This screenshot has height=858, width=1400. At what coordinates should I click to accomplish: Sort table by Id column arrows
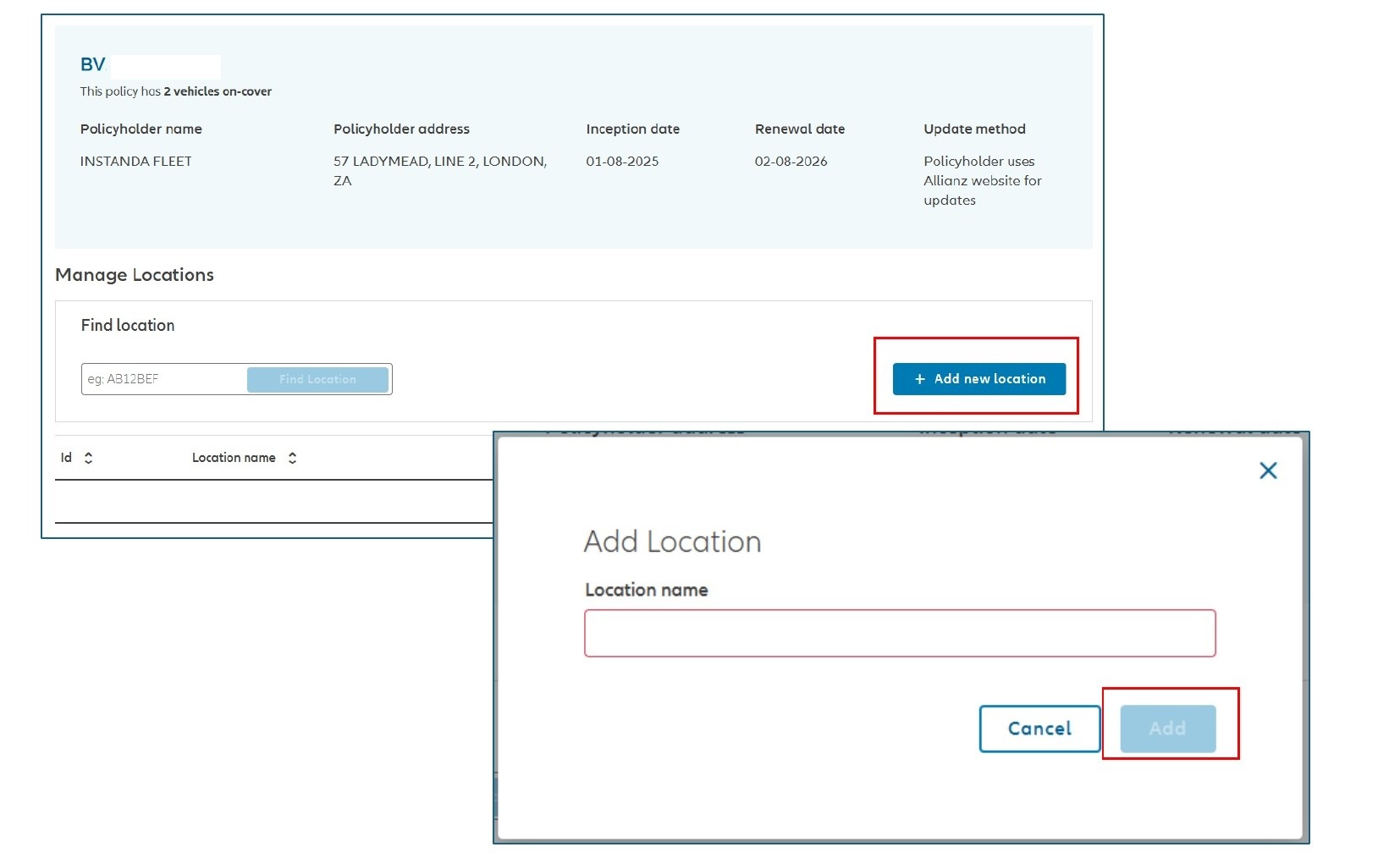point(88,458)
